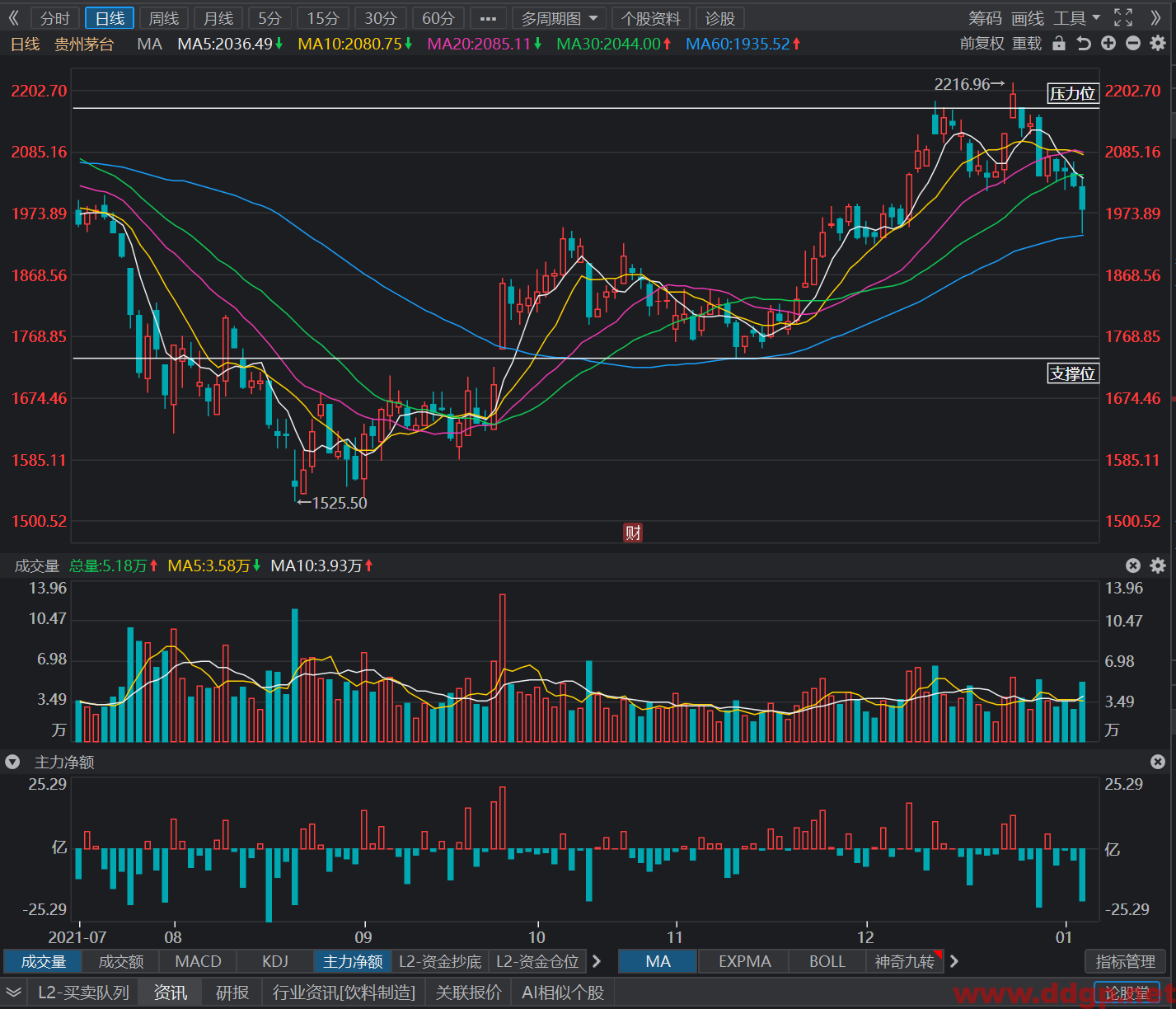1176x1009 pixels.
Task: Collapse the 主力净额 indicator panel
Action: (x=12, y=762)
